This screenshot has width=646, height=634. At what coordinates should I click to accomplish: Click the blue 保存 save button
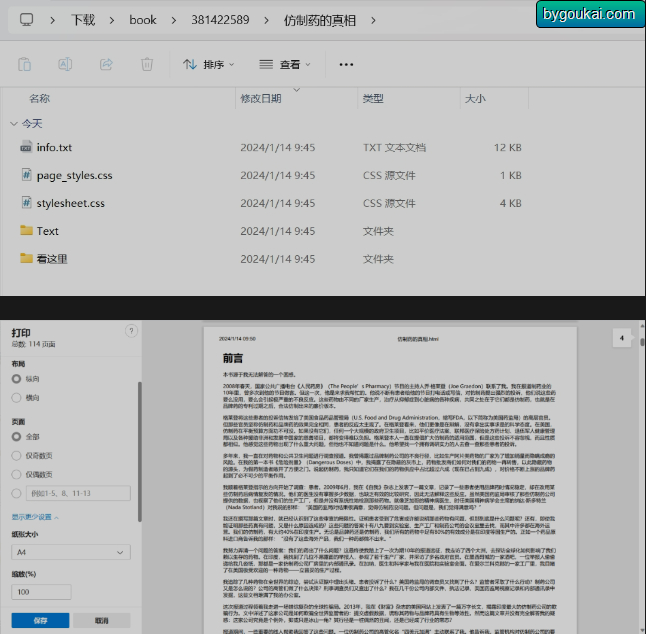[x=40, y=620]
